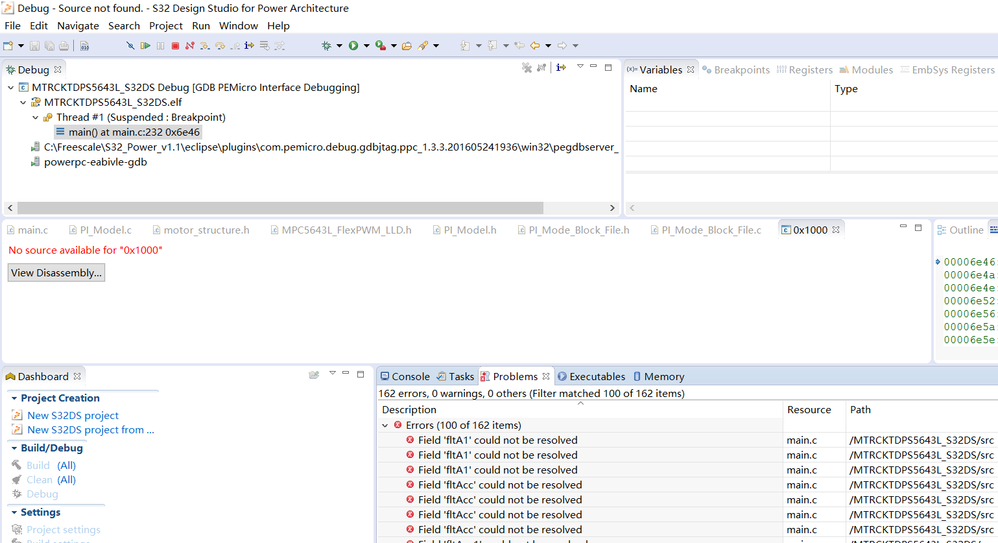The image size is (998, 543).
Task: Click the green bug Debug launch icon
Action: pyautogui.click(x=327, y=46)
